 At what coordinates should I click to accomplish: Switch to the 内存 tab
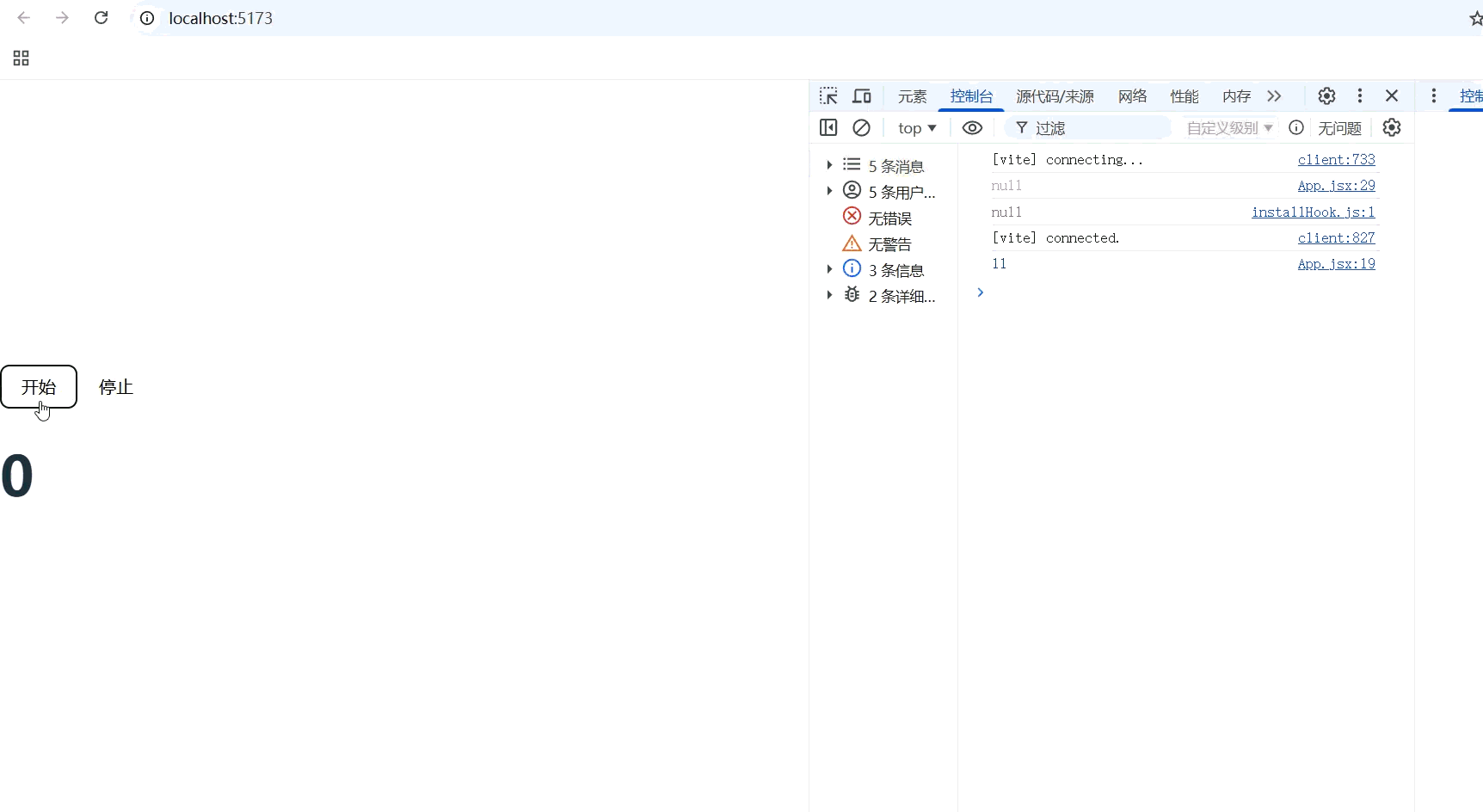click(1237, 96)
